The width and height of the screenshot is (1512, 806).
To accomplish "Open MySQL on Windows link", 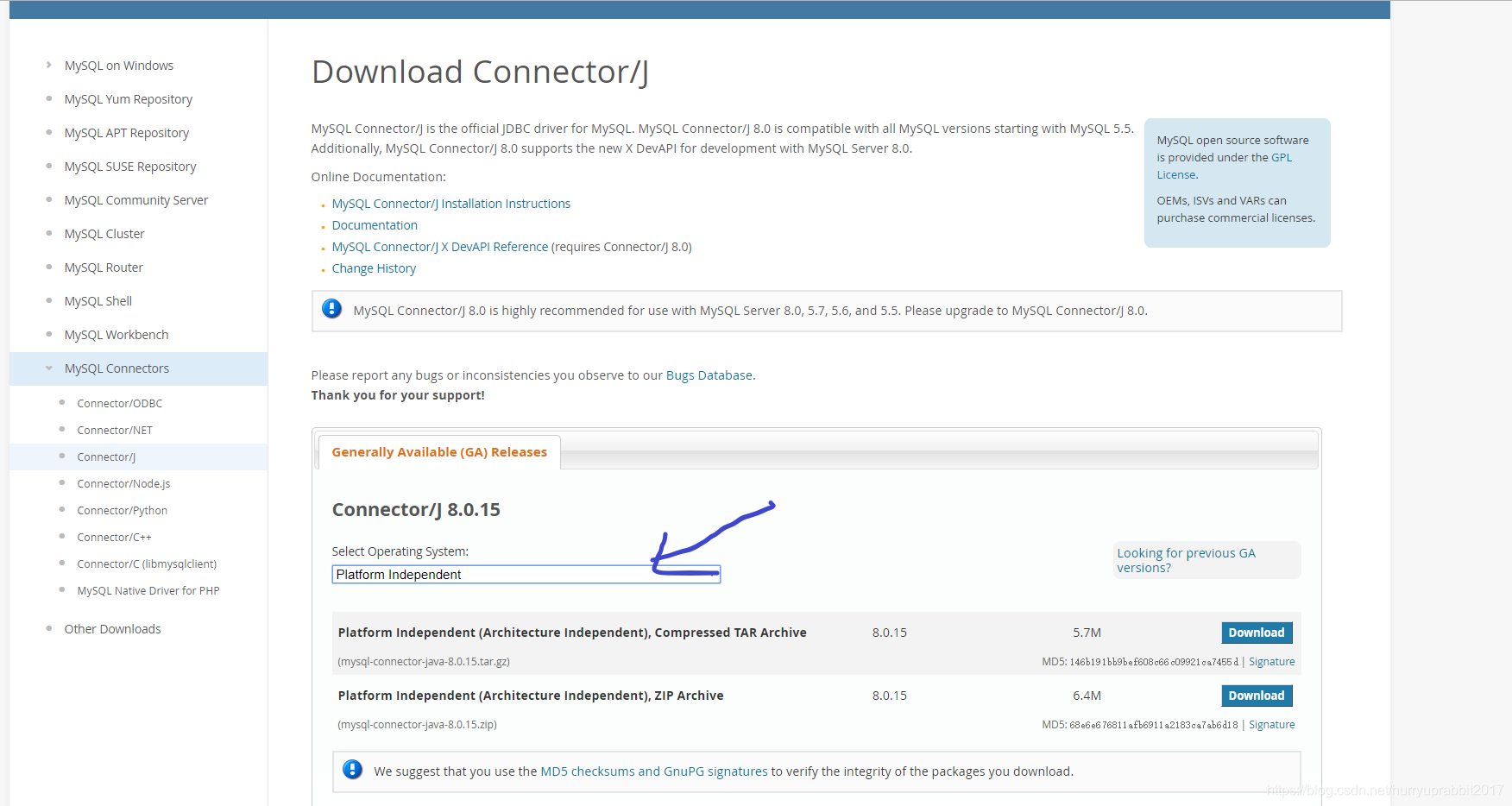I will [x=118, y=66].
